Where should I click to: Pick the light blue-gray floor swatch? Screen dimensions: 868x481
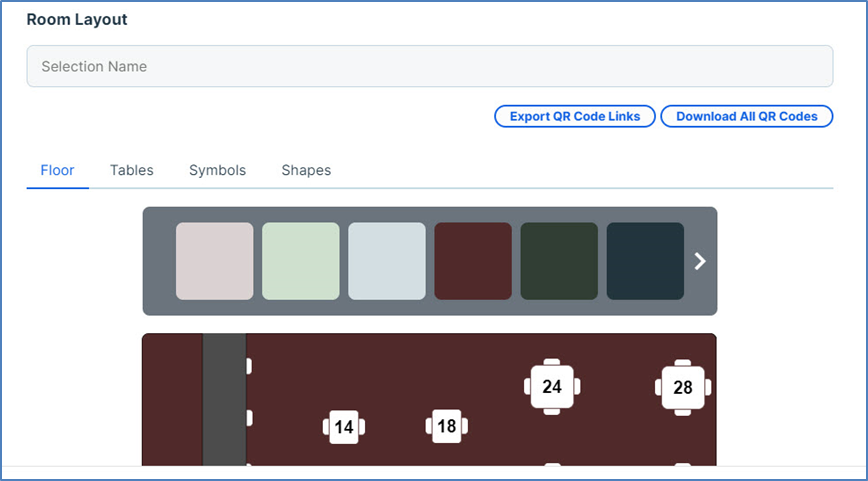387,261
